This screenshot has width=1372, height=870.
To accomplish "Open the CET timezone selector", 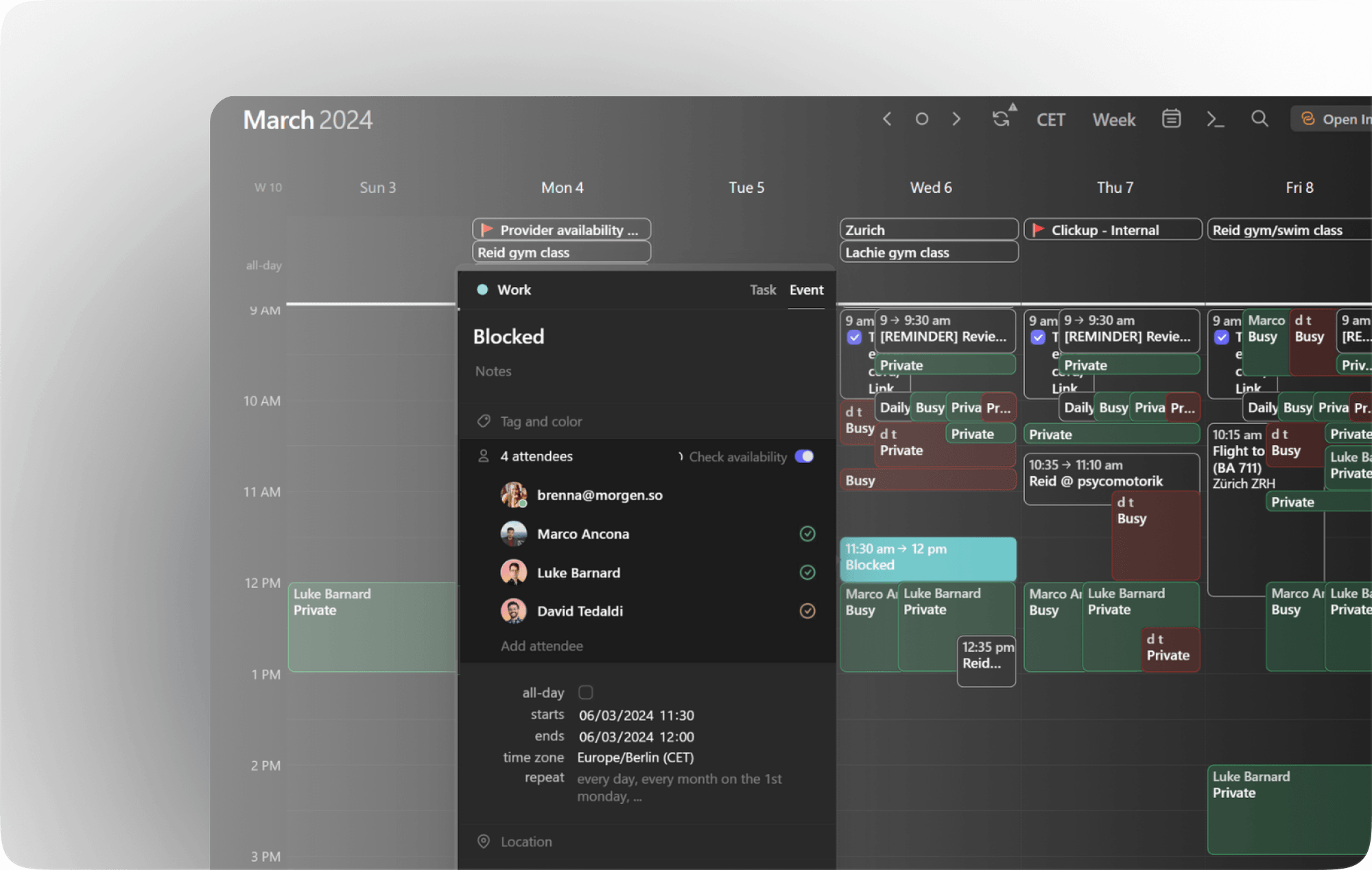I will (1050, 120).
